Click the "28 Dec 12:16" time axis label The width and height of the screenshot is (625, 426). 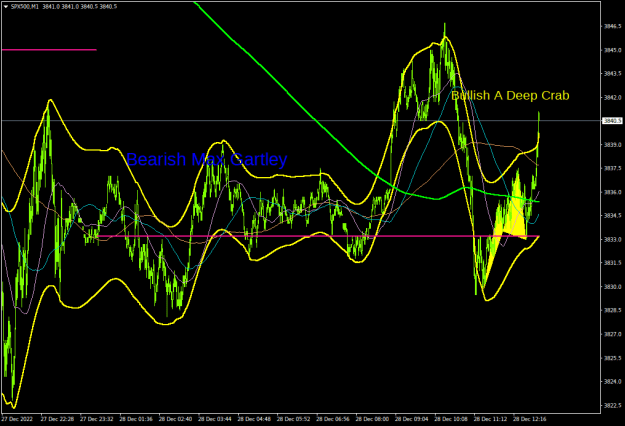click(x=530, y=419)
